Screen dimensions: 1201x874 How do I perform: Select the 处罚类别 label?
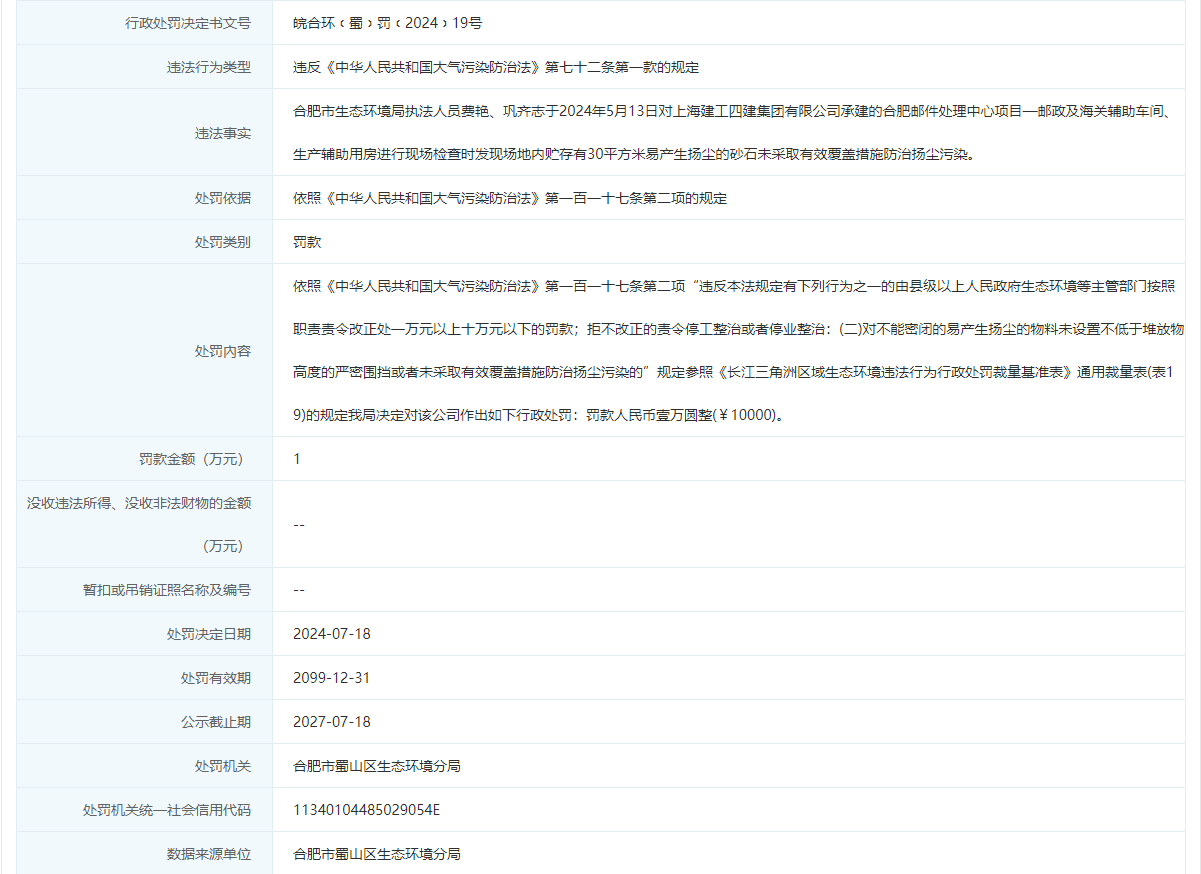[223, 242]
